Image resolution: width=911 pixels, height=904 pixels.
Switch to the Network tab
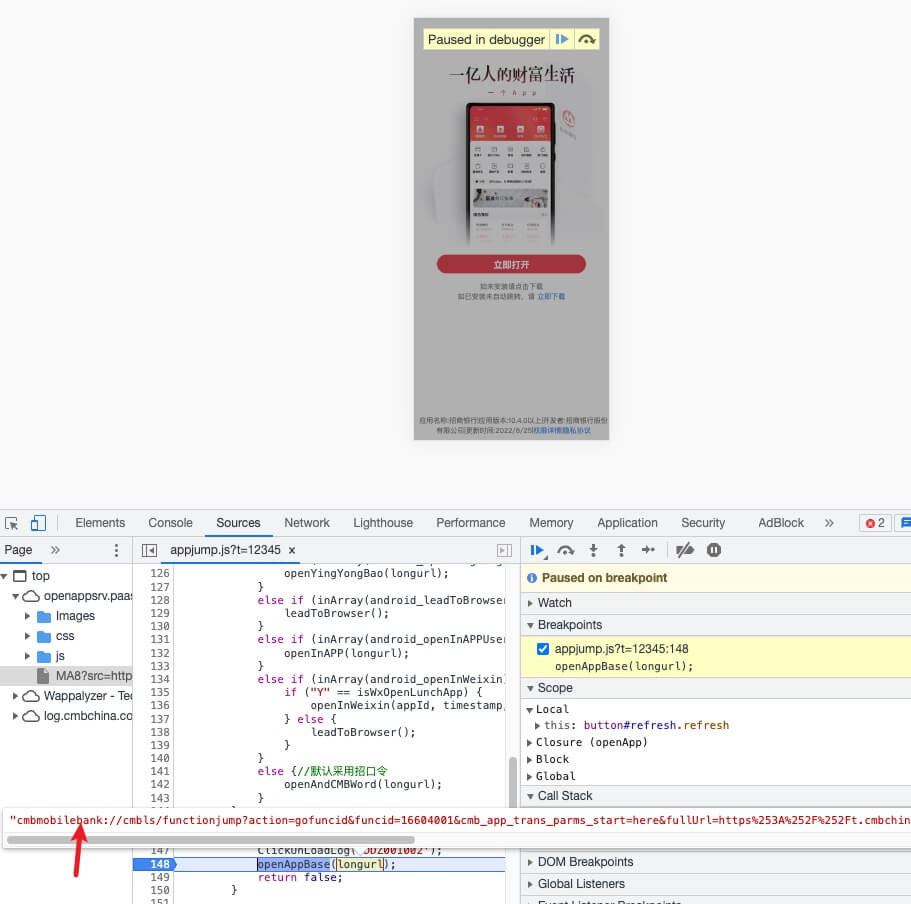click(x=307, y=523)
